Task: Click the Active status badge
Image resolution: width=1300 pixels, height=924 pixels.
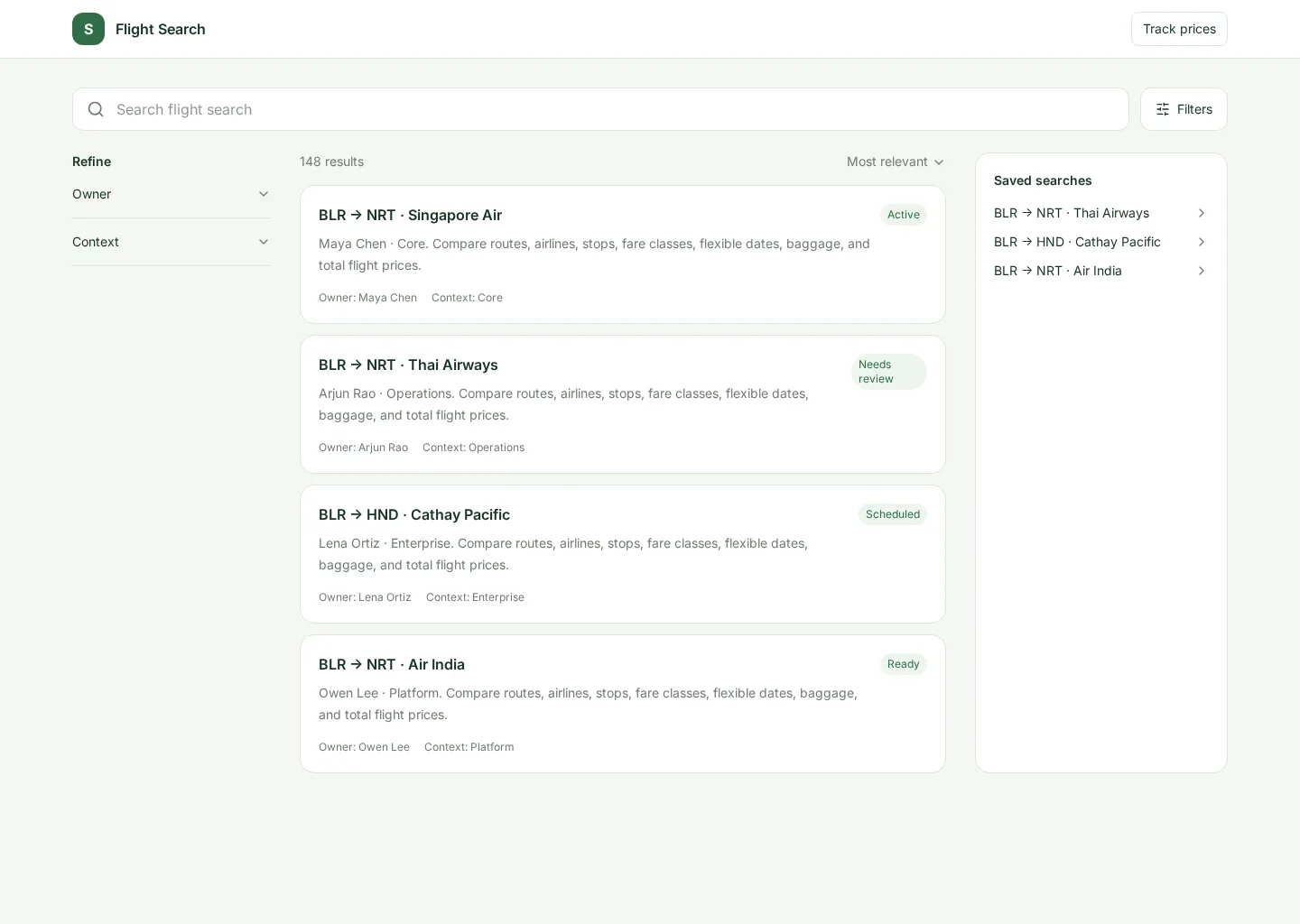Action: click(904, 215)
